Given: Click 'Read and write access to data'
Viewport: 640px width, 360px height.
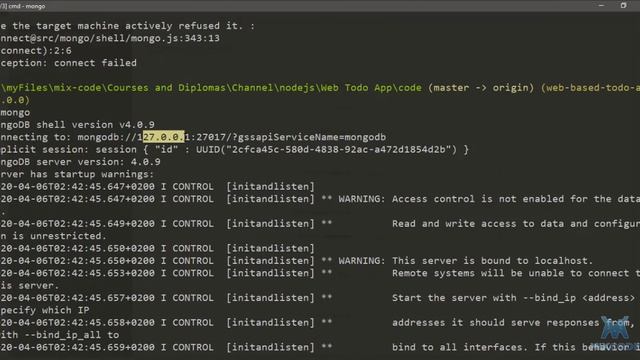Looking at the screenshot, I should coord(481,224).
